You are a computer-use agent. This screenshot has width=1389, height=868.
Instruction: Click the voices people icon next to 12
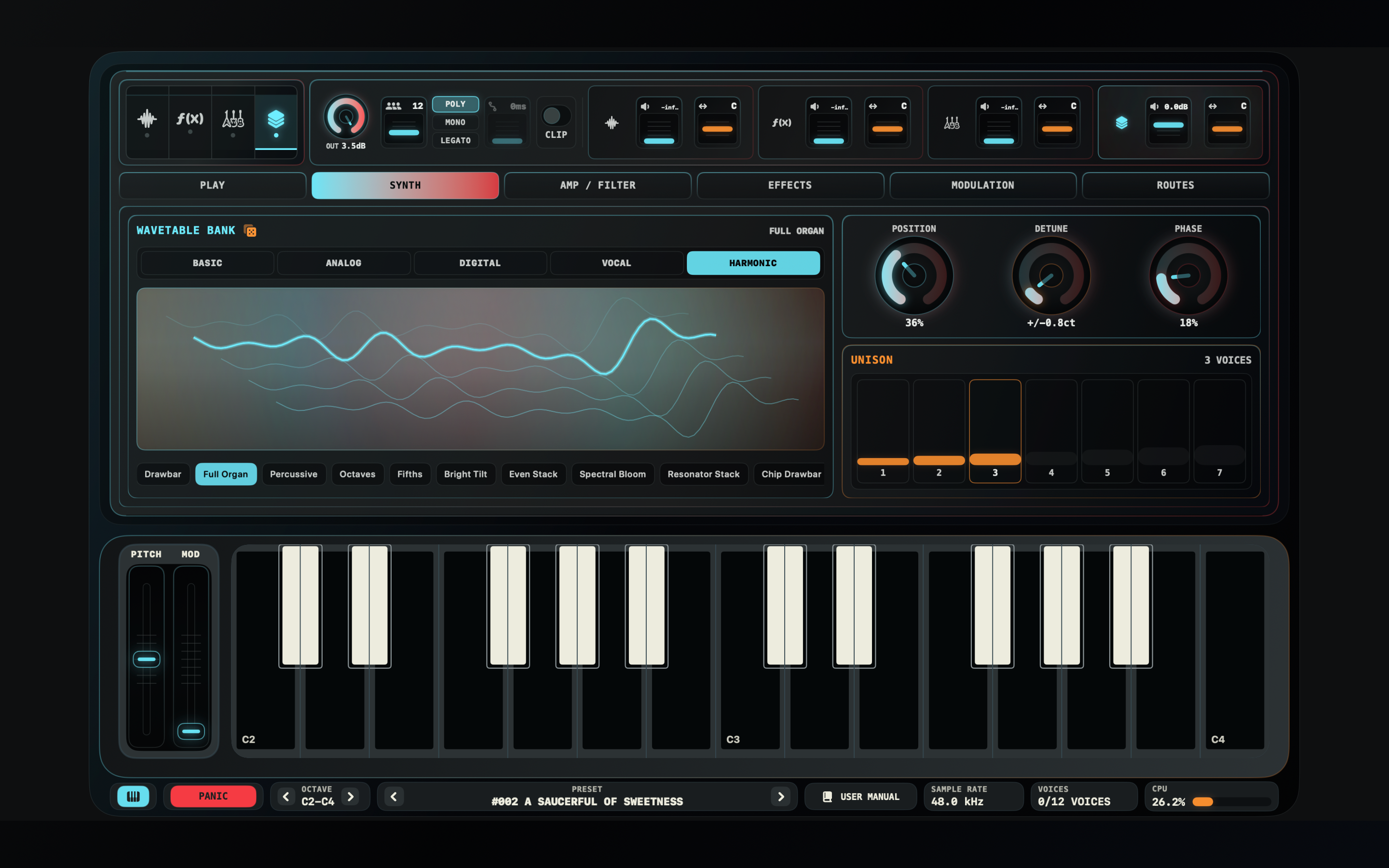(394, 106)
